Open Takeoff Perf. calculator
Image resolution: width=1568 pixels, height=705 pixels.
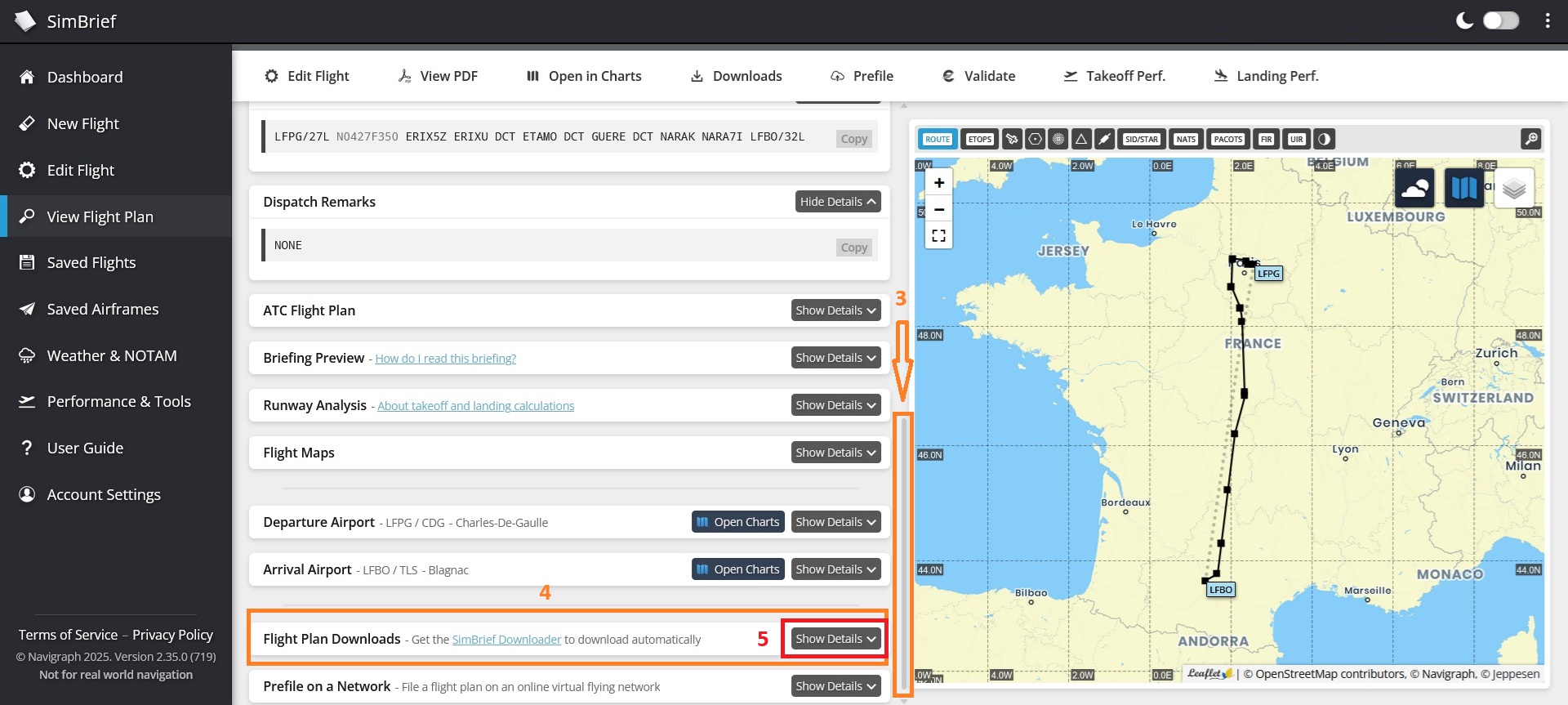(1114, 76)
